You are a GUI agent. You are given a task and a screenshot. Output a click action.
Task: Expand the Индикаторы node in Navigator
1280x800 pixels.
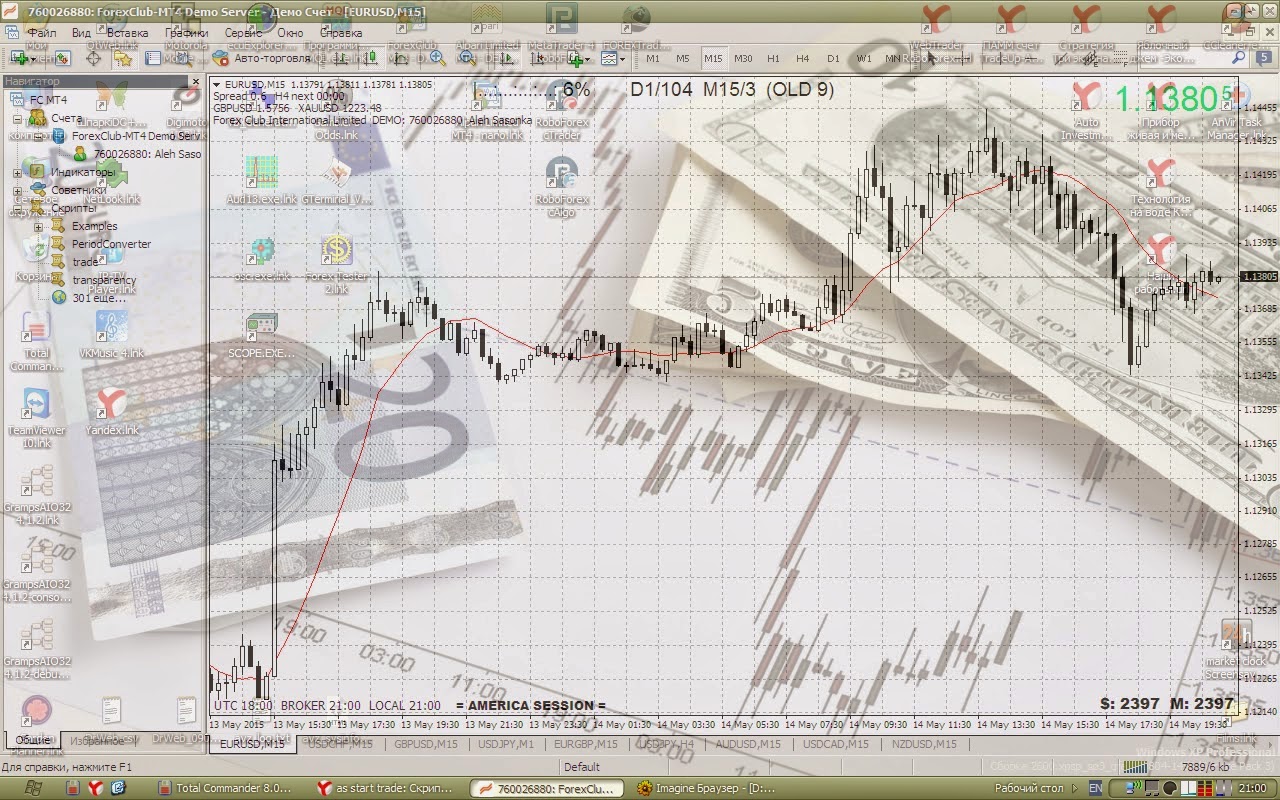[x=18, y=172]
